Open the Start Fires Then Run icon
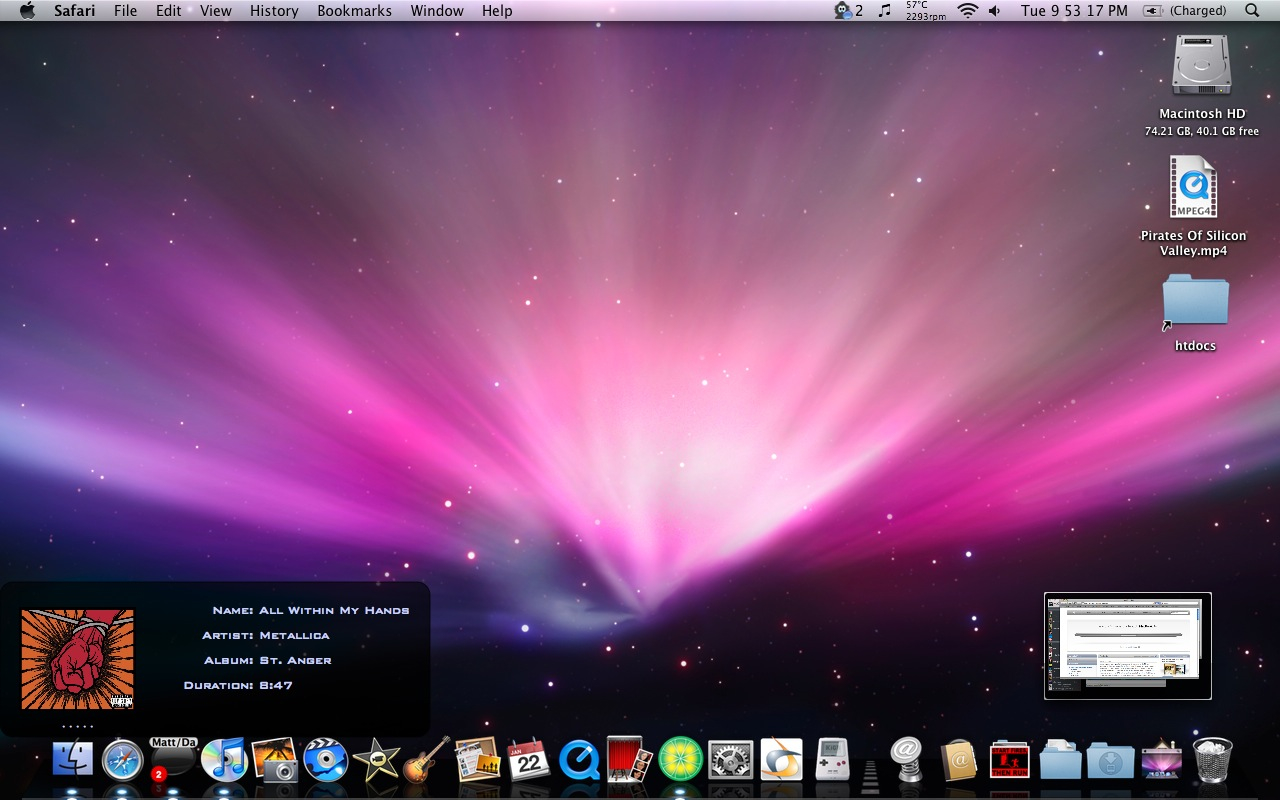 (x=1009, y=760)
